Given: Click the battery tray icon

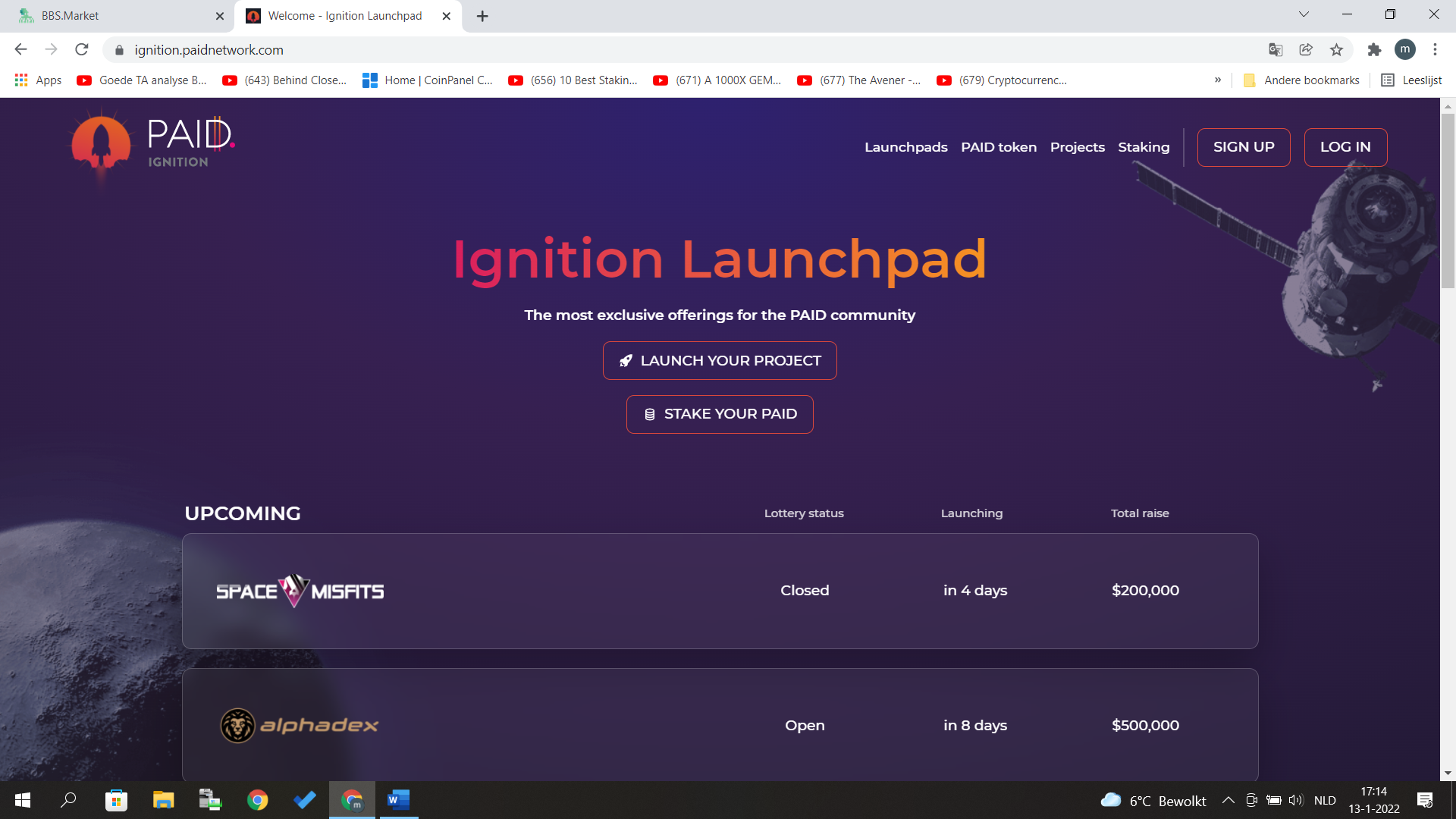Looking at the screenshot, I should tap(1274, 800).
